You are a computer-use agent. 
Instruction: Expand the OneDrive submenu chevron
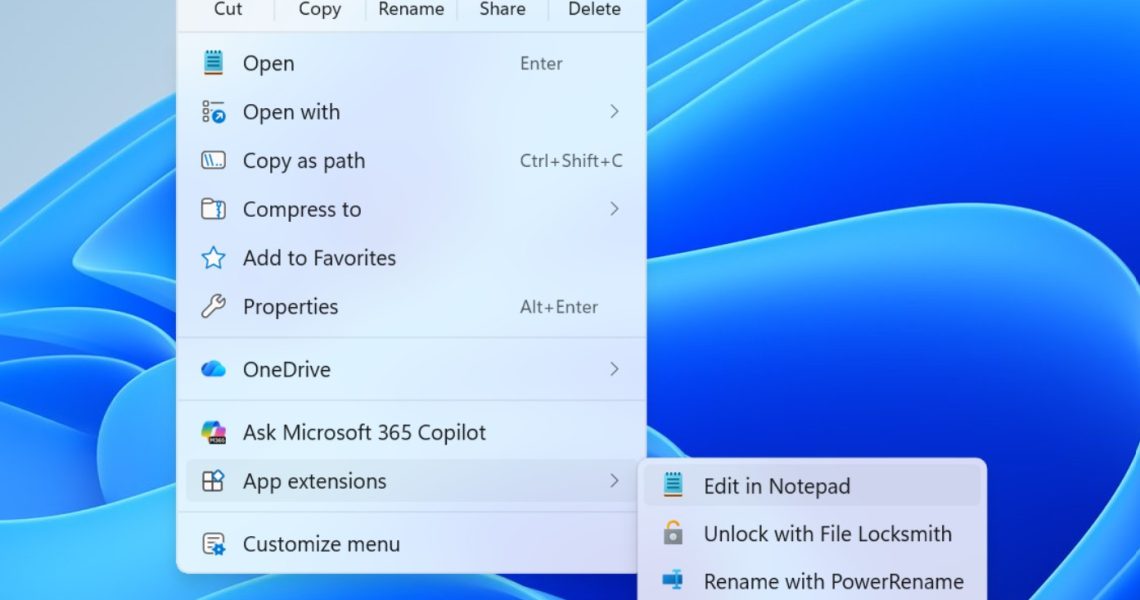[x=614, y=369]
